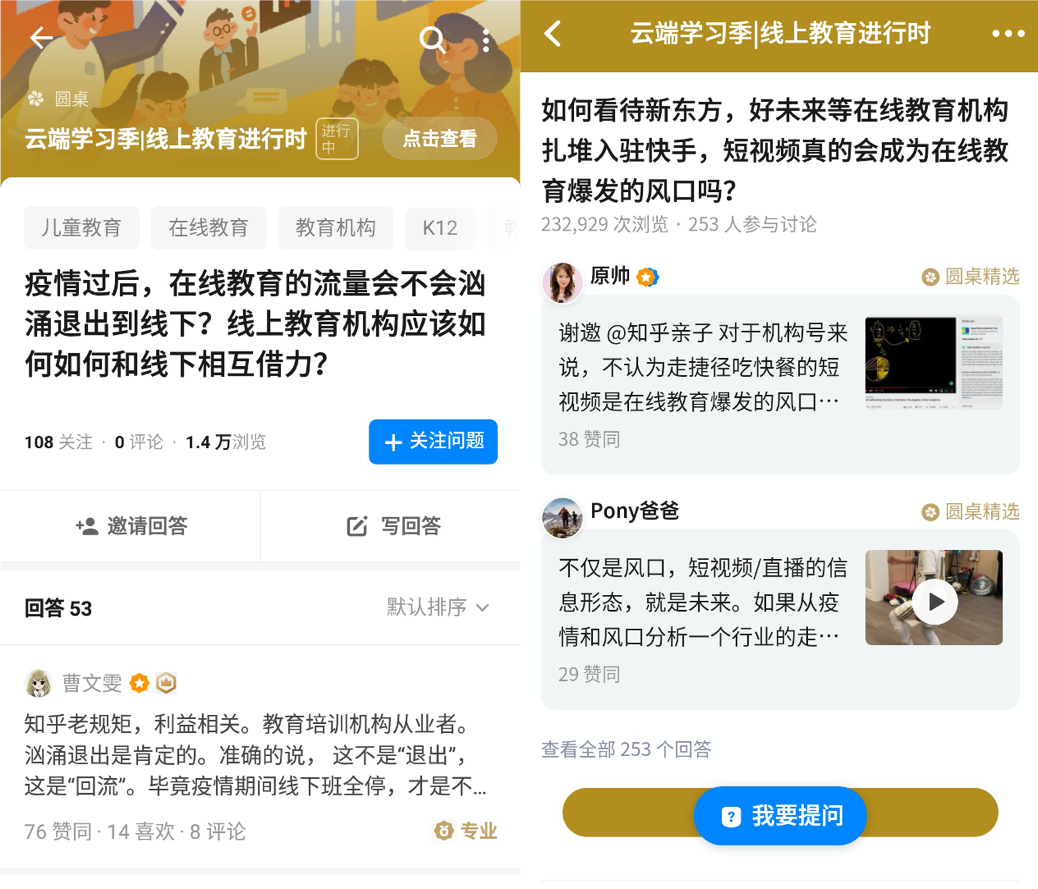Go back using the right screen chevron
The height and width of the screenshot is (889, 1038).
pyautogui.click(x=553, y=33)
